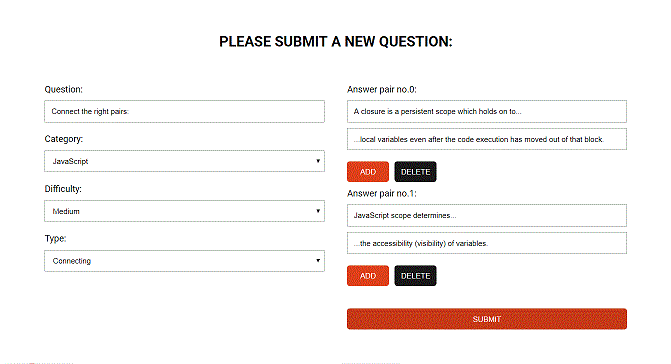Image resolution: width=671 pixels, height=364 pixels.
Task: Edit the closure first answer field
Action: pyautogui.click(x=487, y=111)
